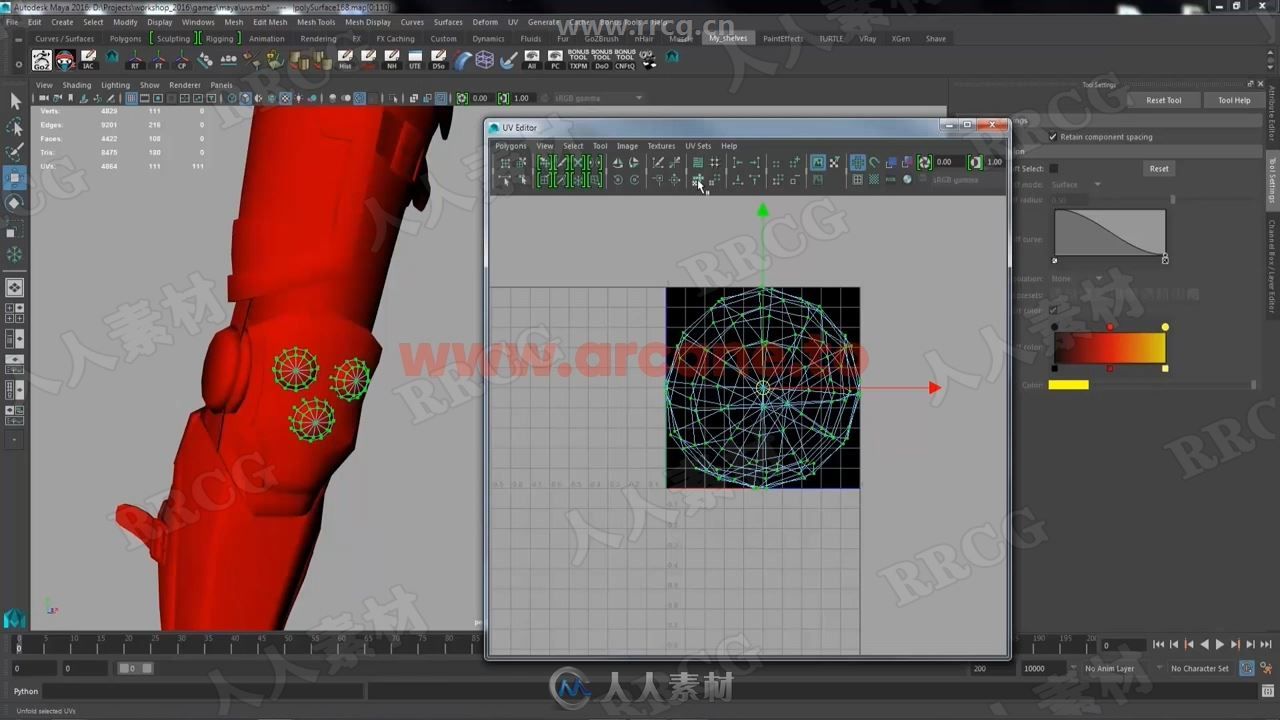Click the Unfold UVs icon in UV Editor
The image size is (1280, 720).
[698, 179]
